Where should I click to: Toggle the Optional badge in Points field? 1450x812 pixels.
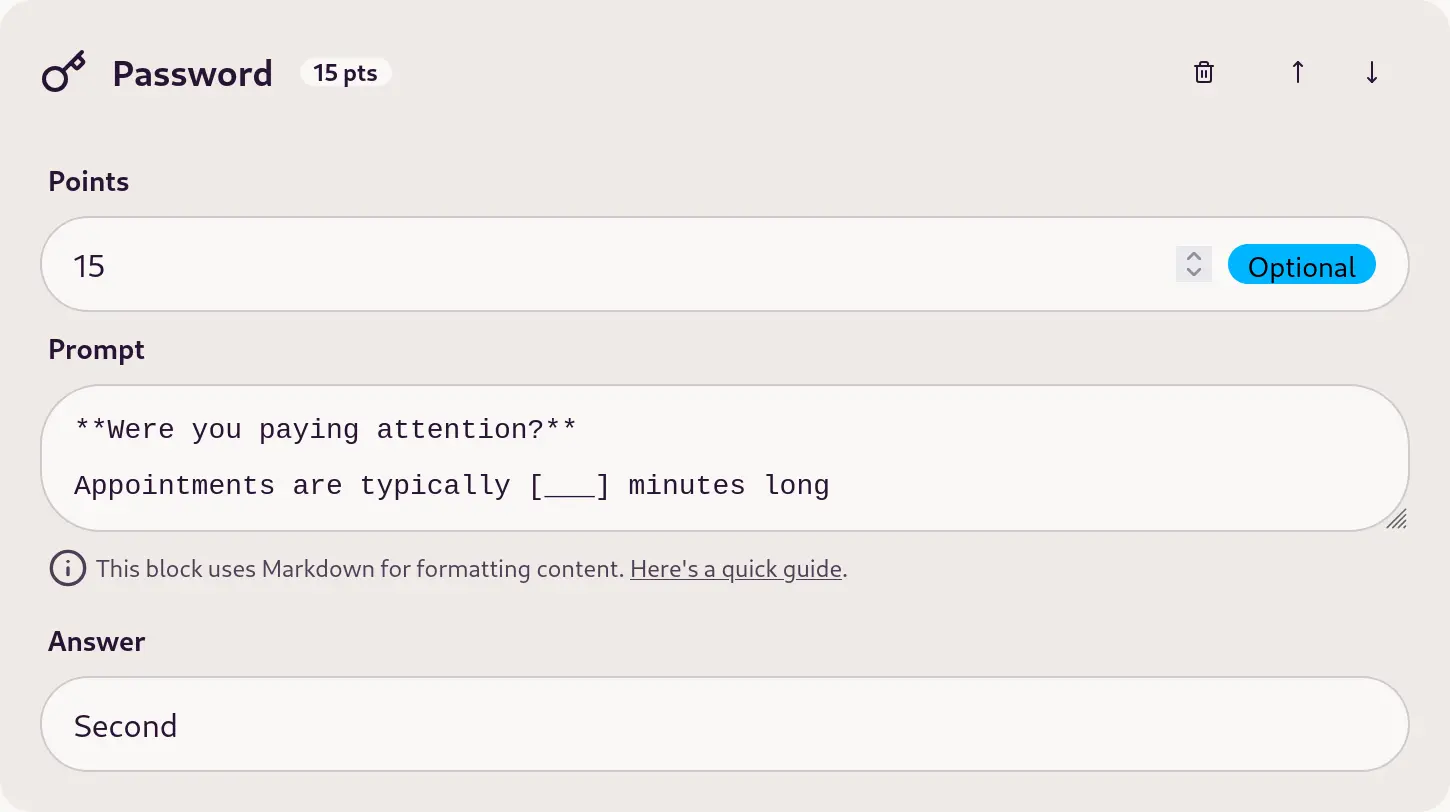click(1302, 266)
